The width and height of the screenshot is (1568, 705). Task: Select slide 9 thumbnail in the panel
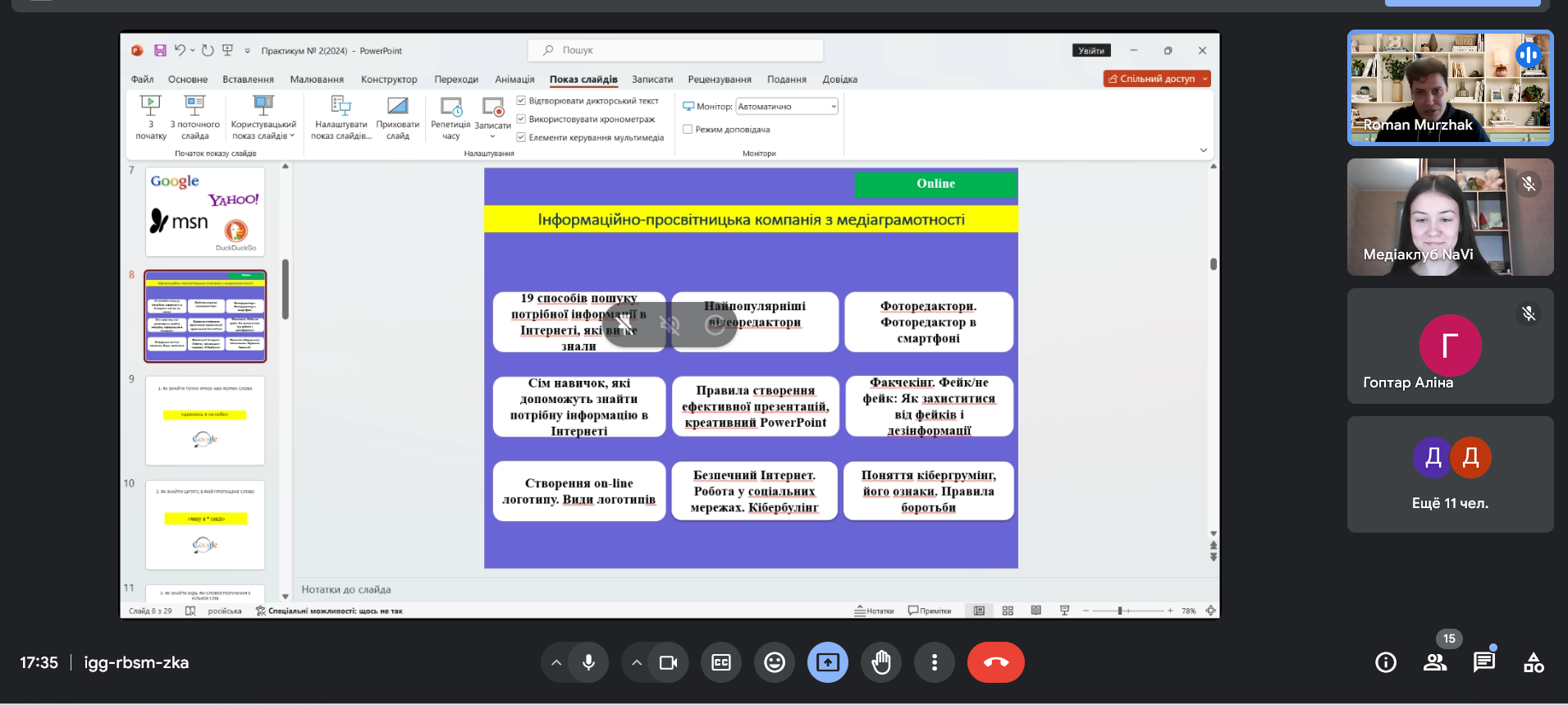click(205, 420)
